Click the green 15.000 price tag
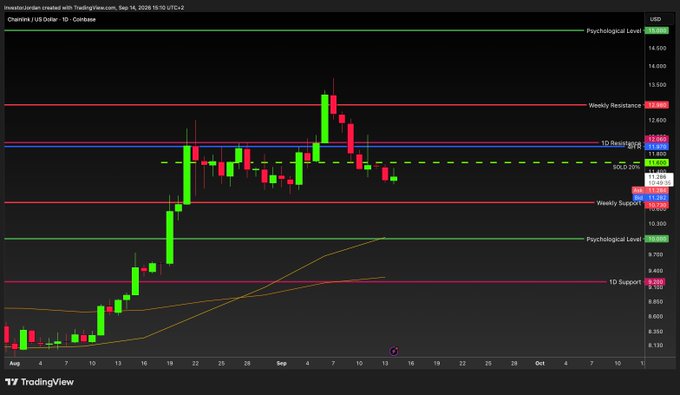Image resolution: width=680 pixels, height=395 pixels. click(x=657, y=31)
